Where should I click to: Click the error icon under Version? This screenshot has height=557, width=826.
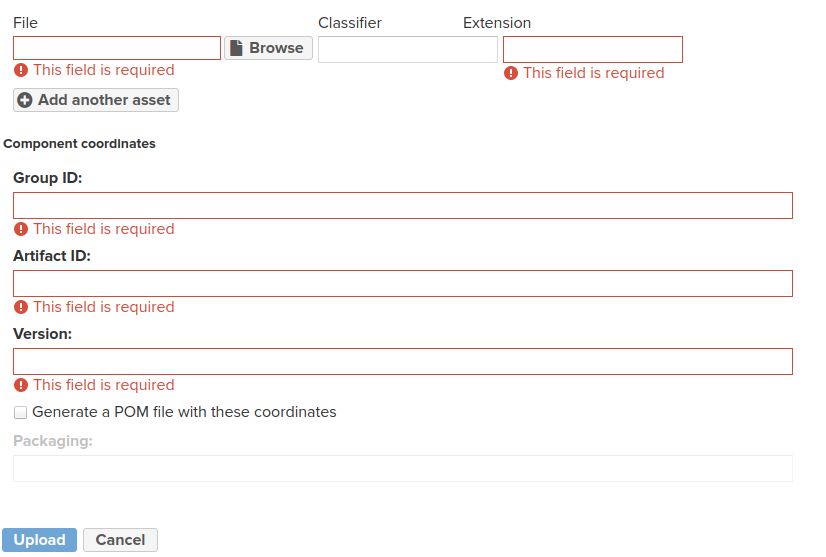click(x=21, y=385)
